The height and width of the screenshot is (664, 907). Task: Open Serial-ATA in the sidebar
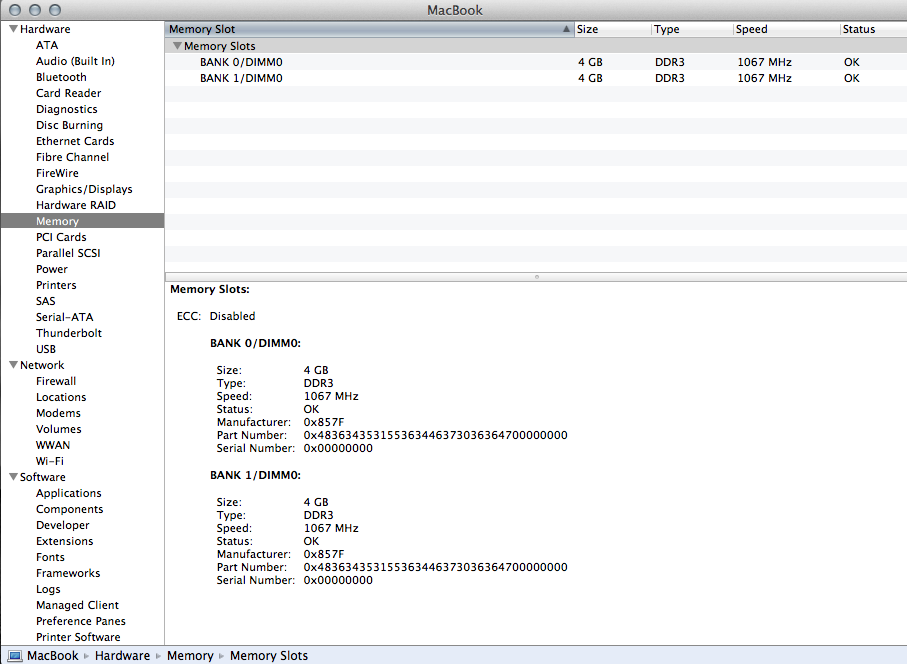64,317
